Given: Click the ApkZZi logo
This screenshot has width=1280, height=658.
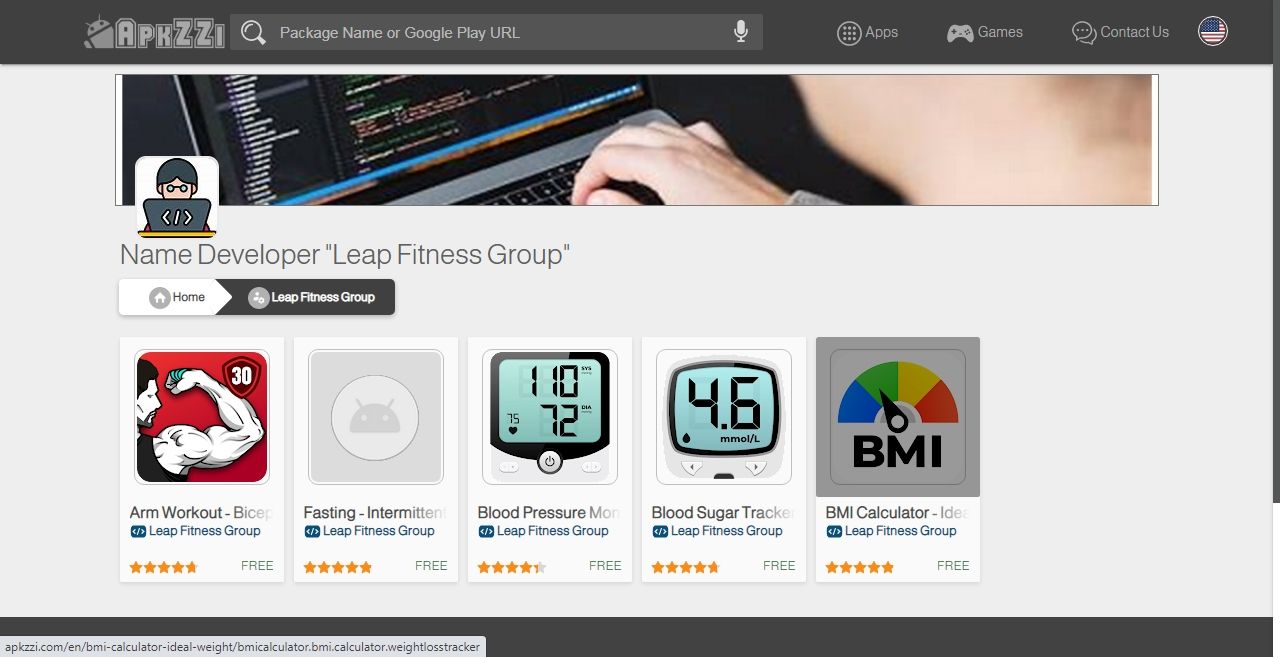Looking at the screenshot, I should [153, 32].
